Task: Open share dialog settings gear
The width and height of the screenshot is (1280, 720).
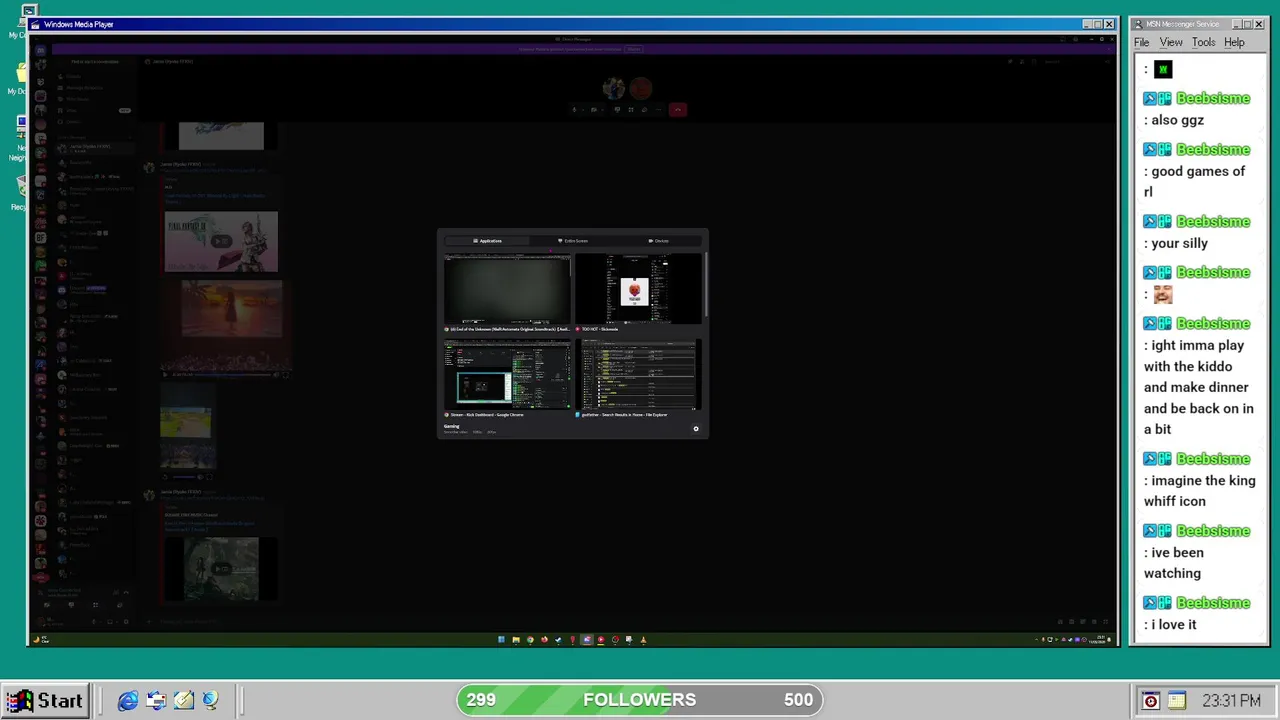Action: tap(696, 429)
